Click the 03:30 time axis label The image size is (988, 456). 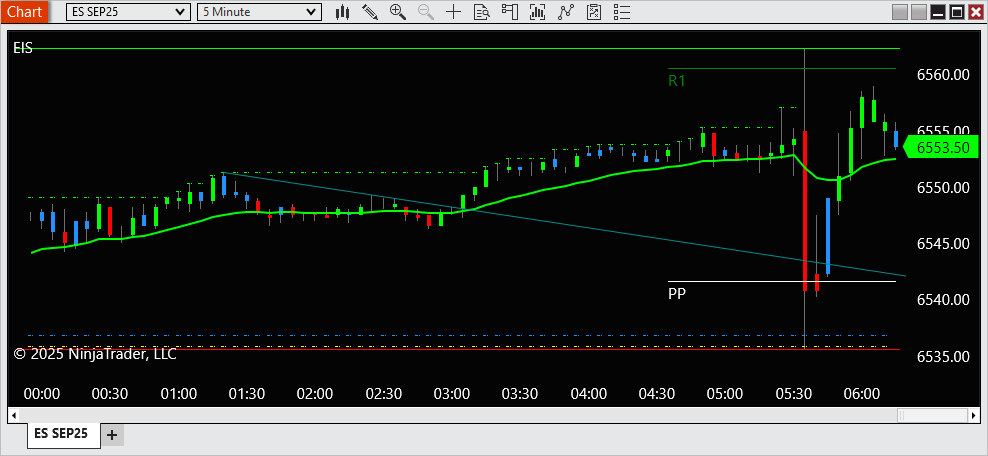(x=520, y=394)
